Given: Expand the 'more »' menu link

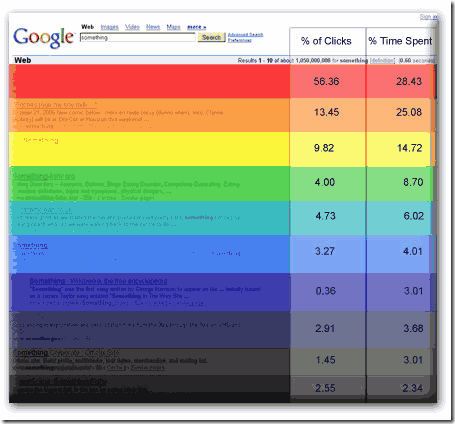Looking at the screenshot, I should point(197,27).
